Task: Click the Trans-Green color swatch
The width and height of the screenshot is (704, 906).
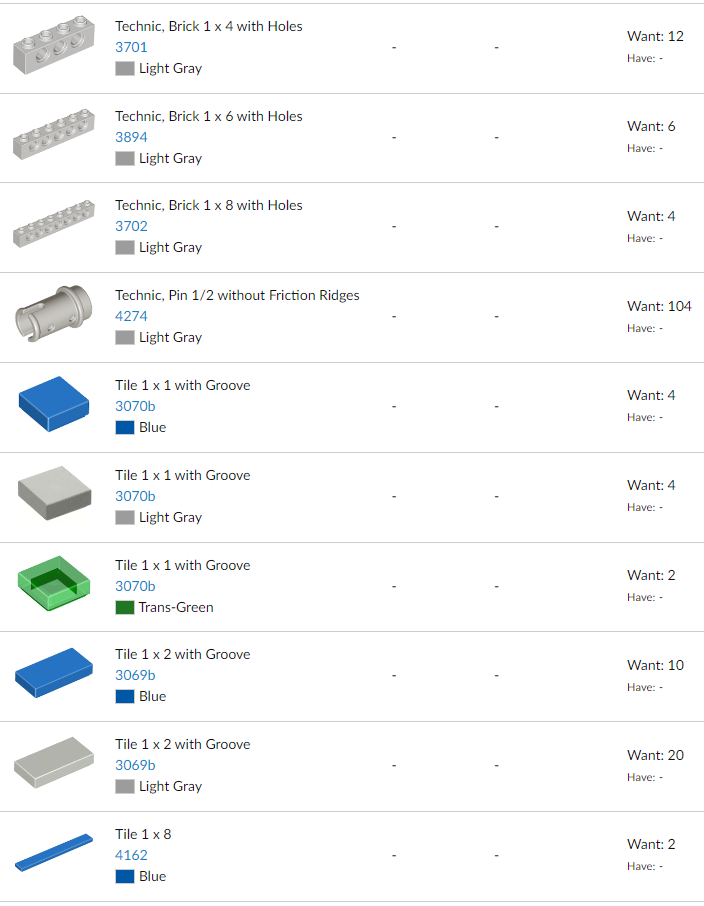Action: pos(125,607)
